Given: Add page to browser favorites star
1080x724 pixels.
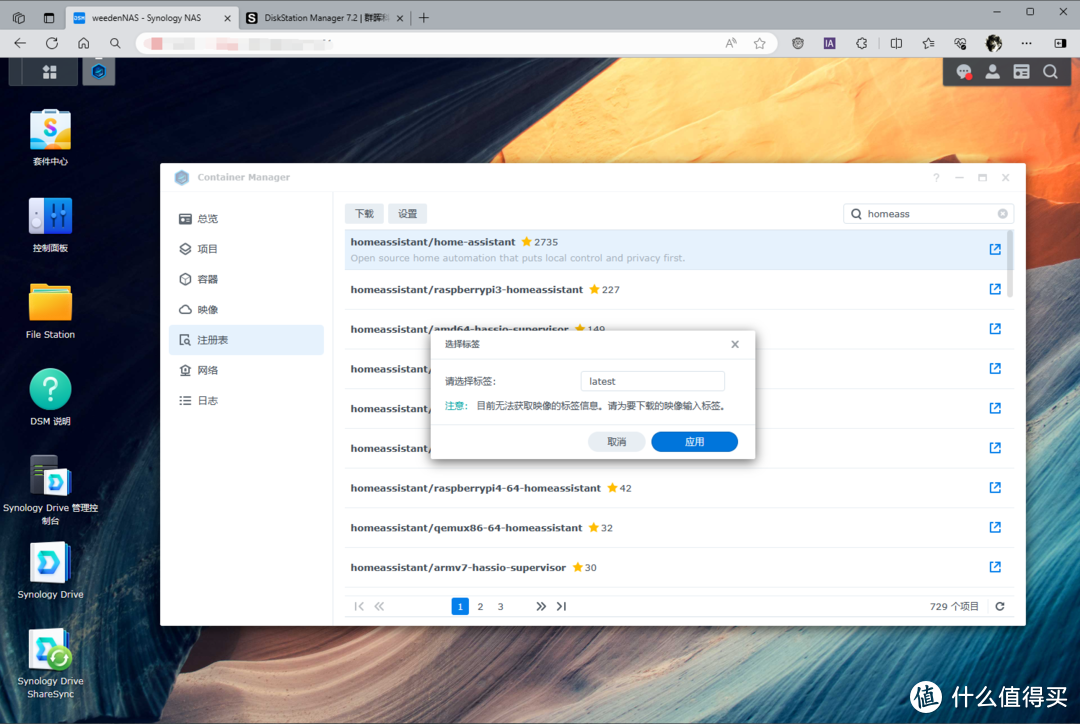Looking at the screenshot, I should pos(760,43).
